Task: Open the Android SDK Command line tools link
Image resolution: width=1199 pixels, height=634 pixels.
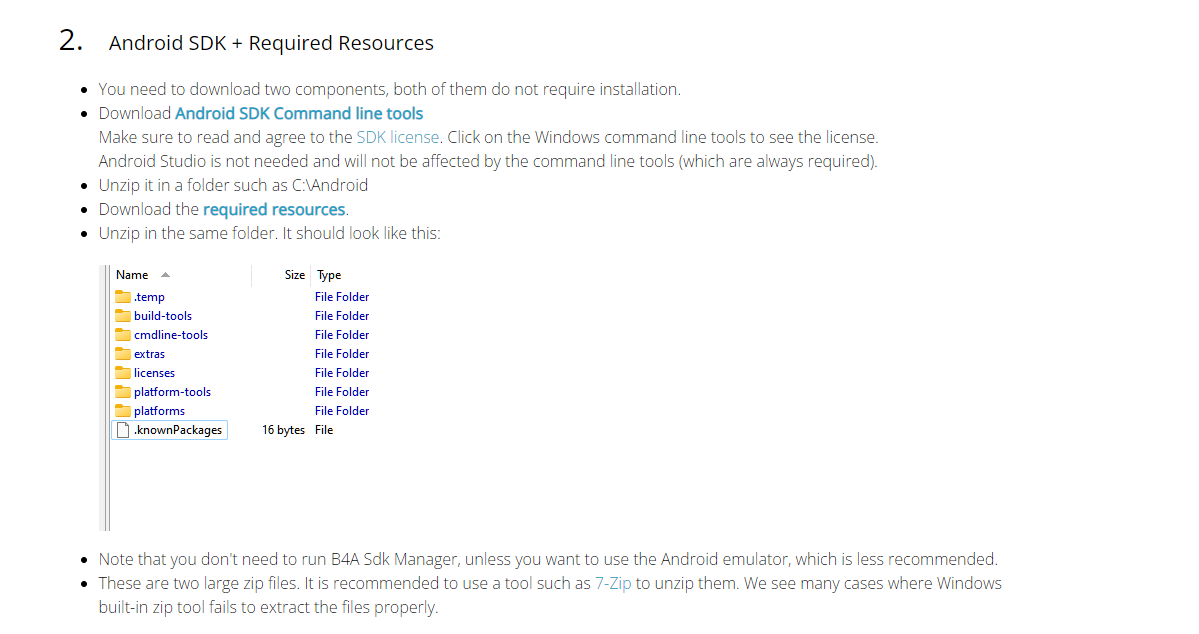Action: (299, 114)
